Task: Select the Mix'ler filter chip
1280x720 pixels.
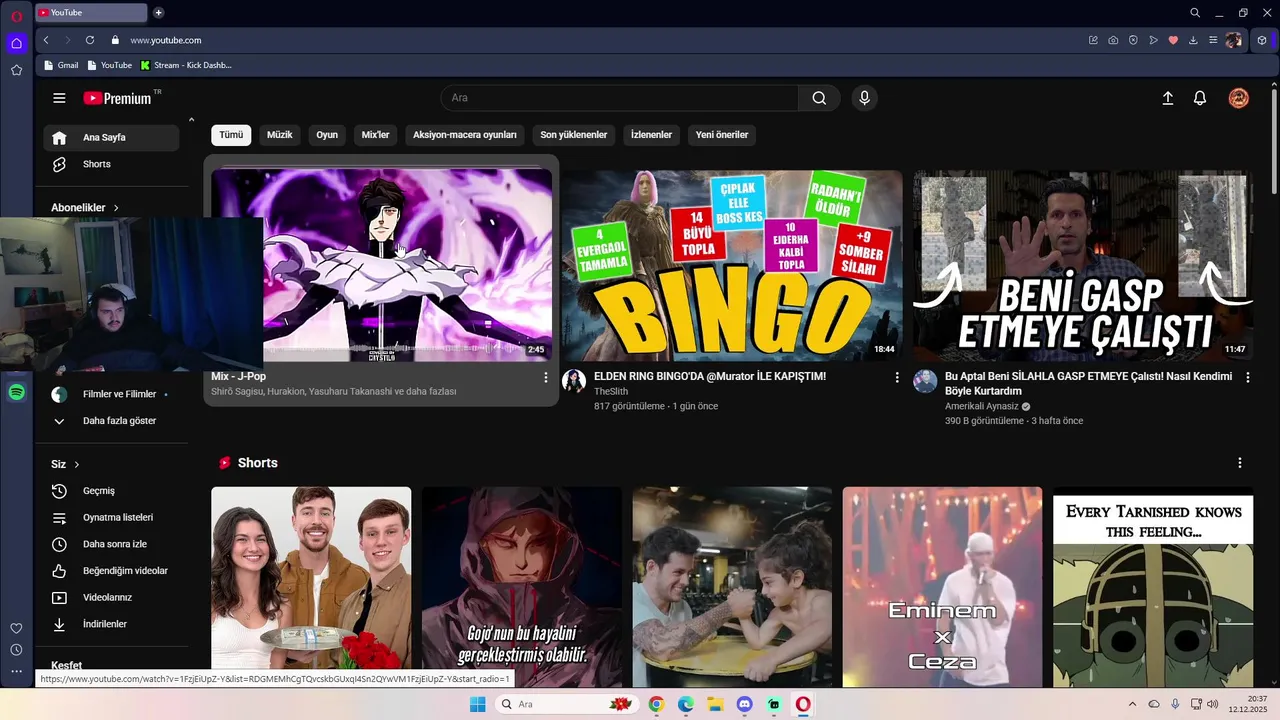Action: click(375, 135)
